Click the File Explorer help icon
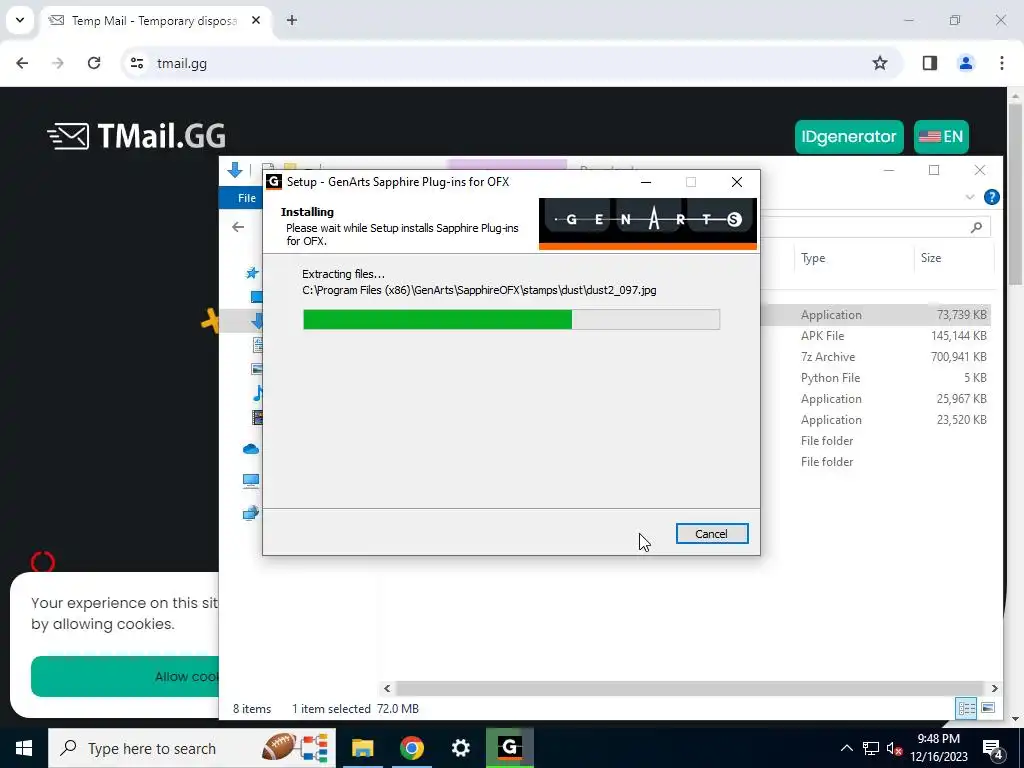 pos(991,197)
